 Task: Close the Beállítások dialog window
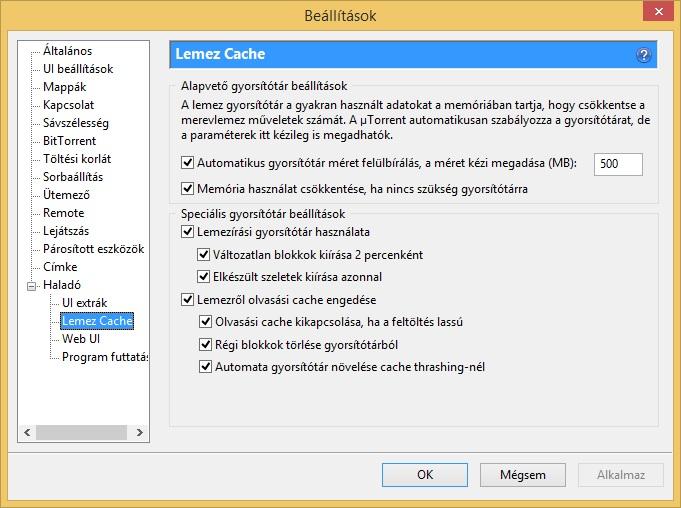tap(658, 11)
